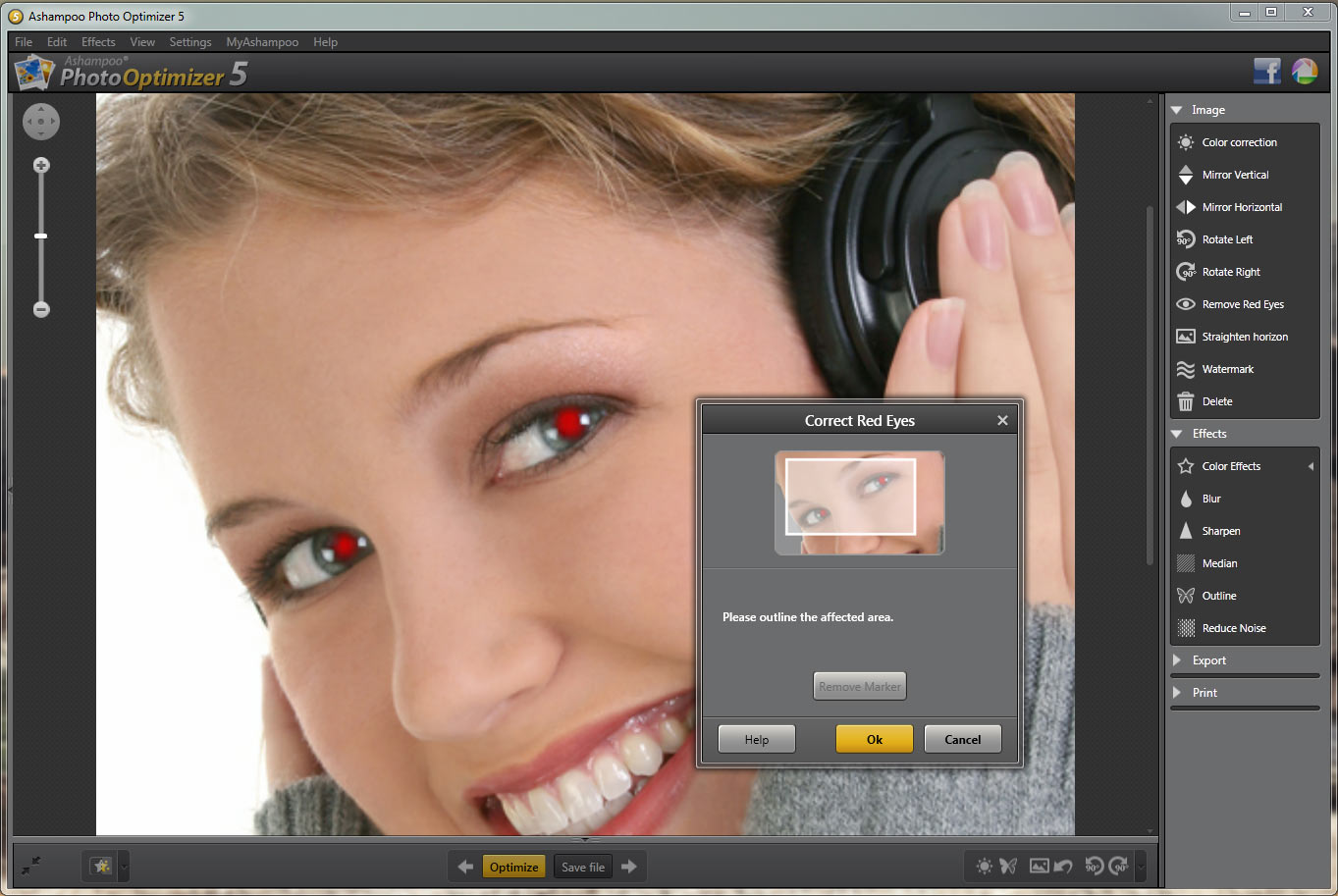Click the Delete trash can icon
This screenshot has height=896, width=1338.
(1186, 401)
